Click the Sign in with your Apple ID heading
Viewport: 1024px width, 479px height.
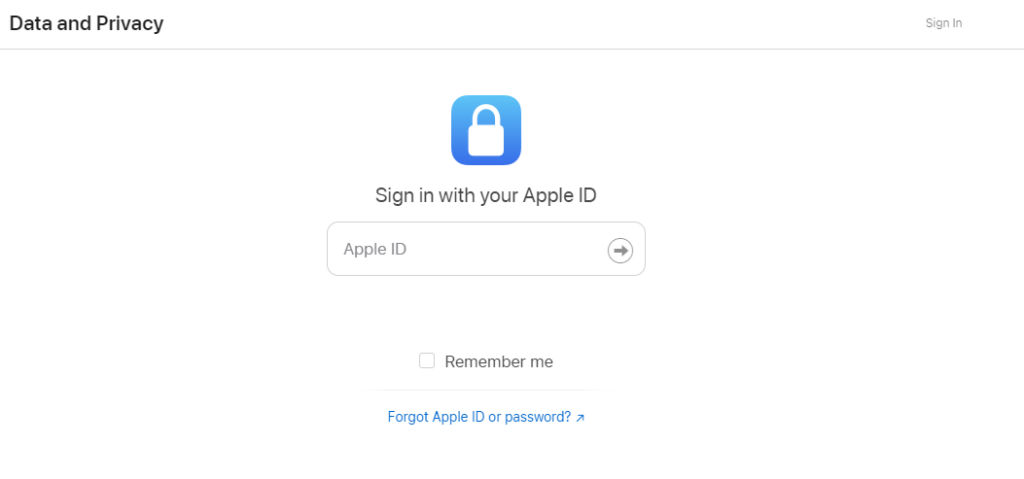[x=486, y=195]
